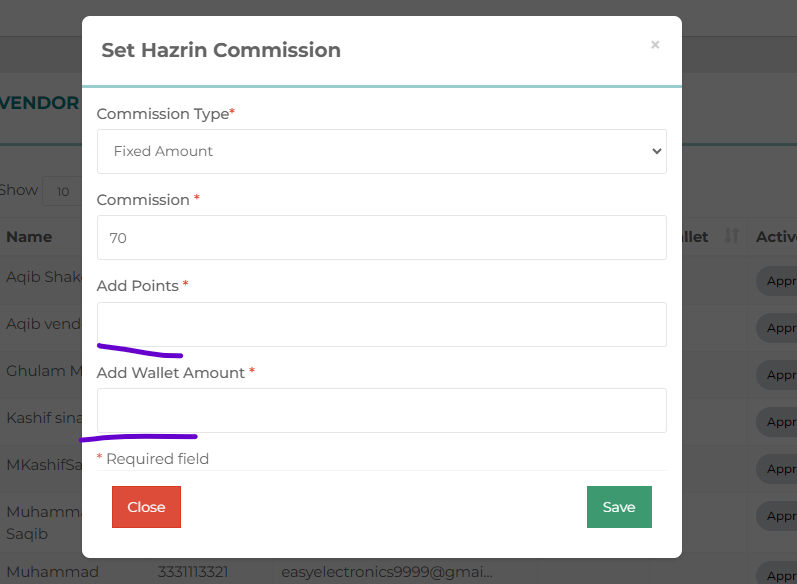Click the Commission field containing 70
This screenshot has height=584, width=797.
pyautogui.click(x=381, y=238)
